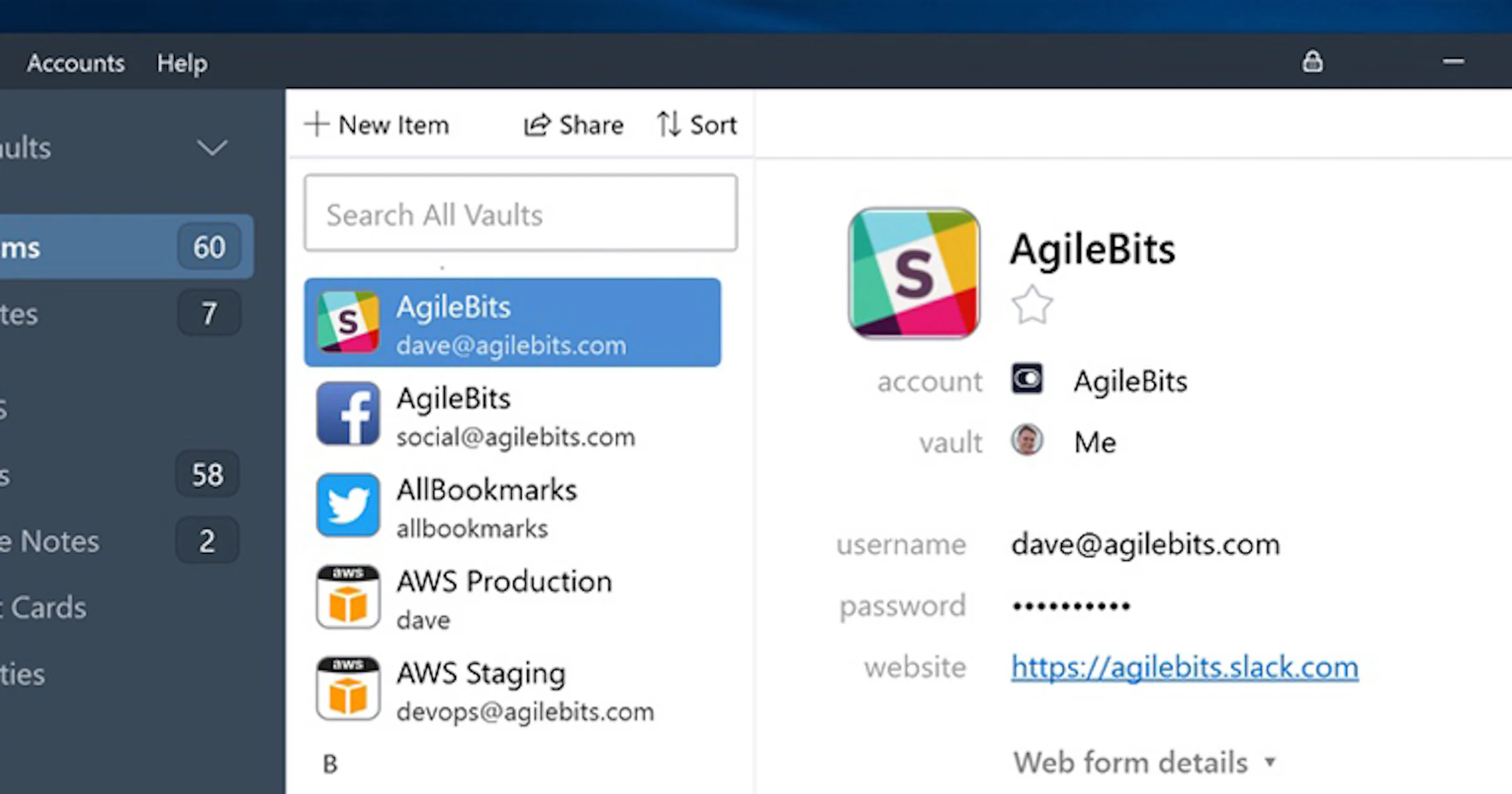The image size is (1512, 794).
Task: Click the New Item button
Action: (x=377, y=125)
